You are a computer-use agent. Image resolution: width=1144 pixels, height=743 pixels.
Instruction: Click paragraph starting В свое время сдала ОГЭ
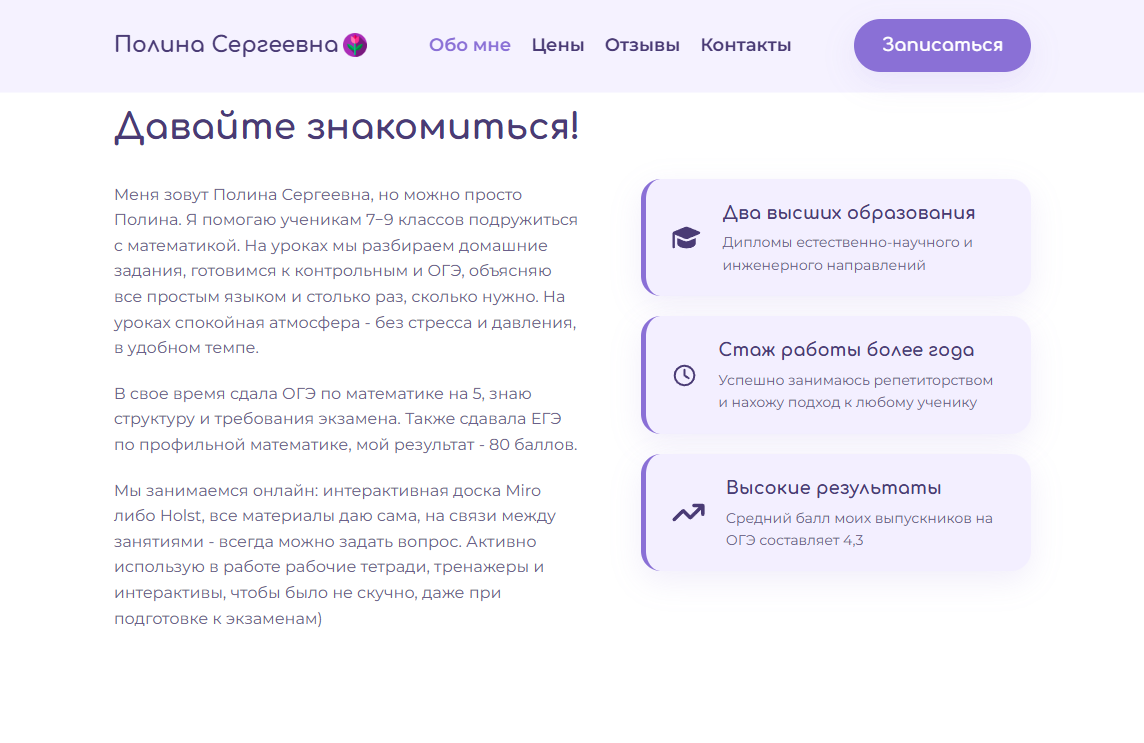[346, 419]
